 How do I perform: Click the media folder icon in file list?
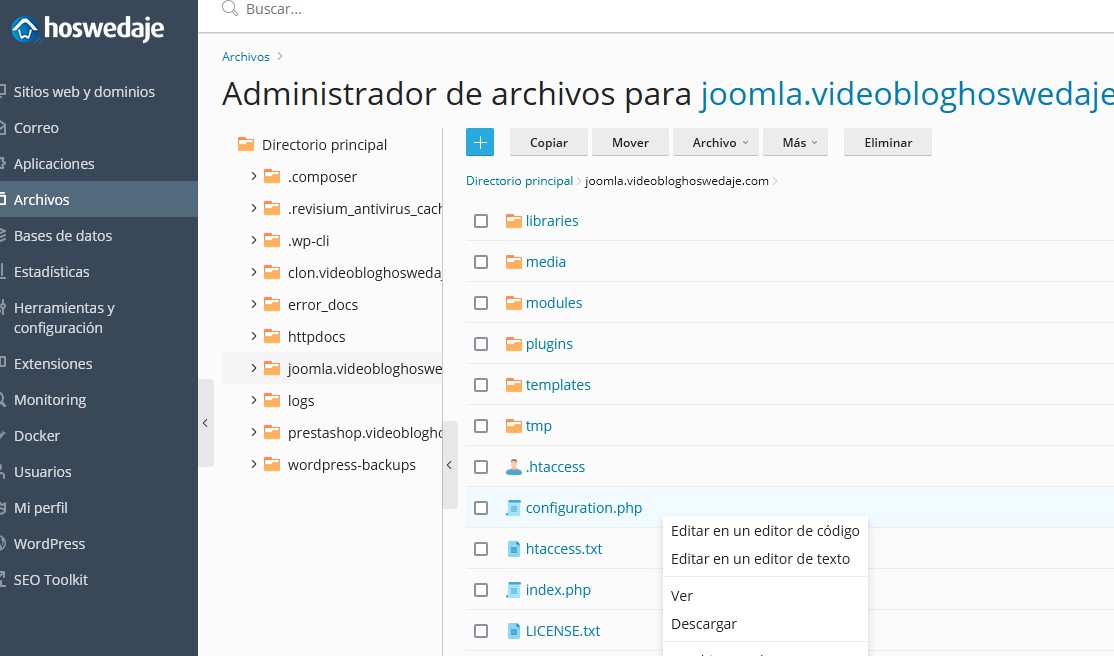514,262
